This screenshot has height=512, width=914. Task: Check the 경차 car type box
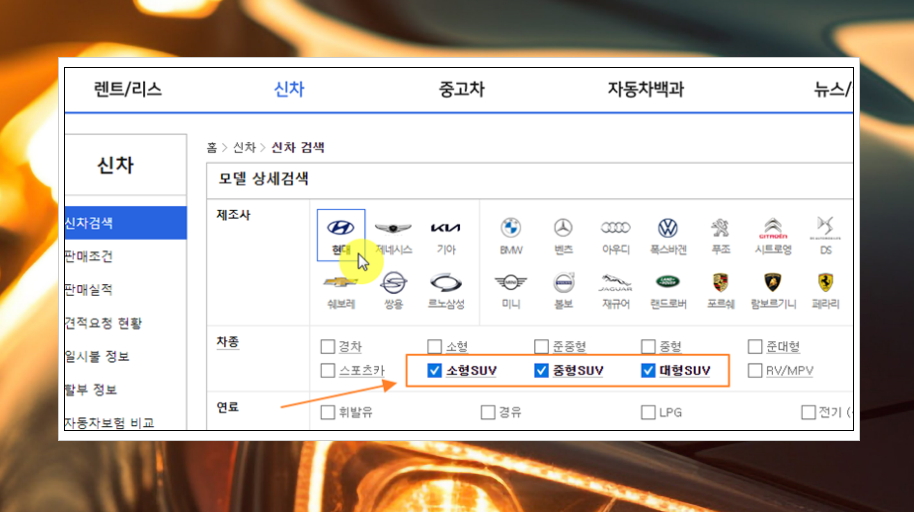coord(328,346)
